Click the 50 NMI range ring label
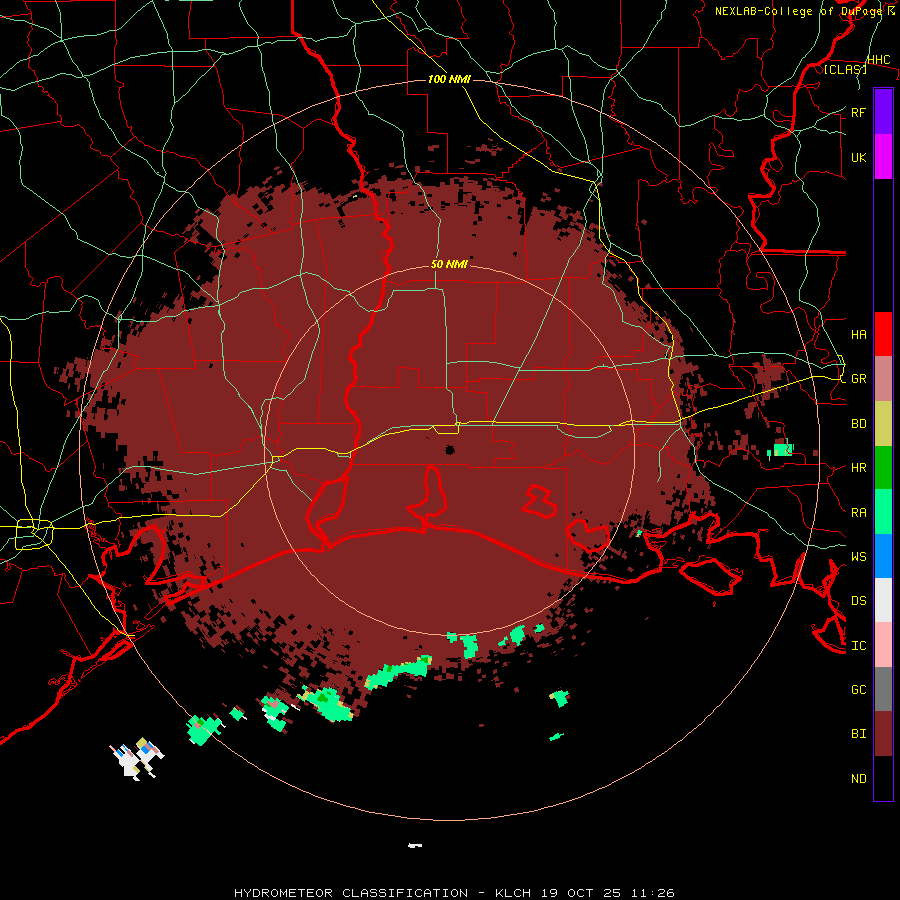900x900 pixels. 449,264
